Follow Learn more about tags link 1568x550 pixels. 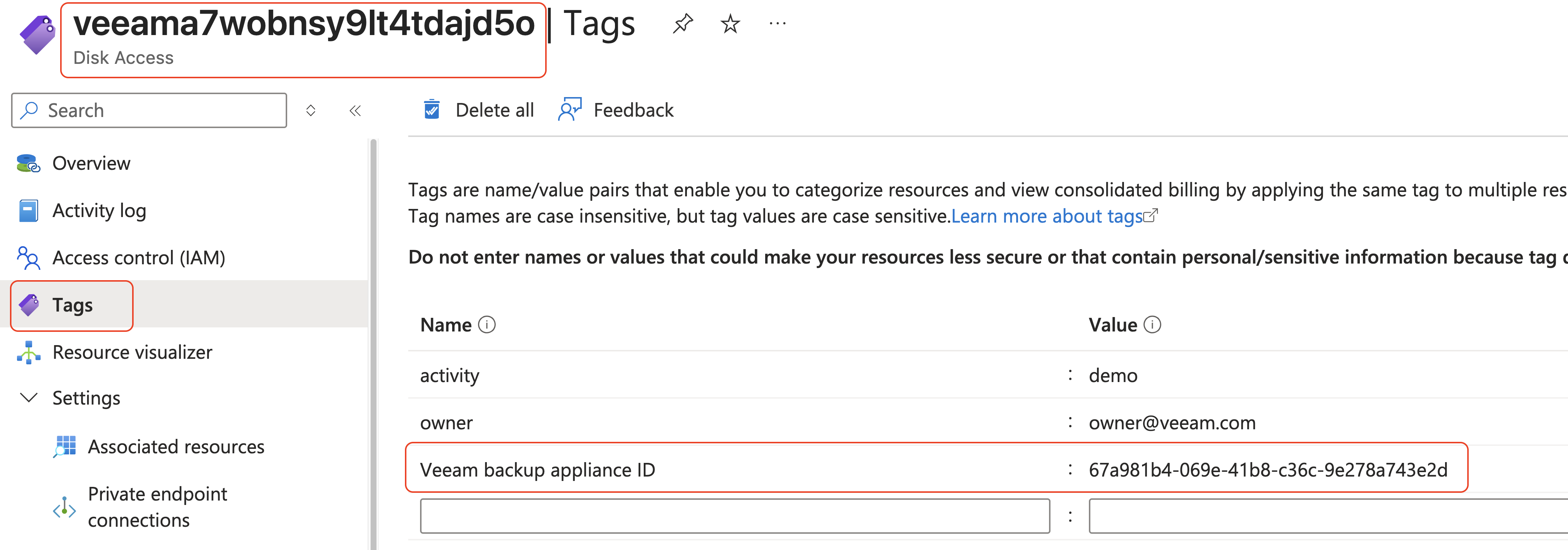(1047, 217)
